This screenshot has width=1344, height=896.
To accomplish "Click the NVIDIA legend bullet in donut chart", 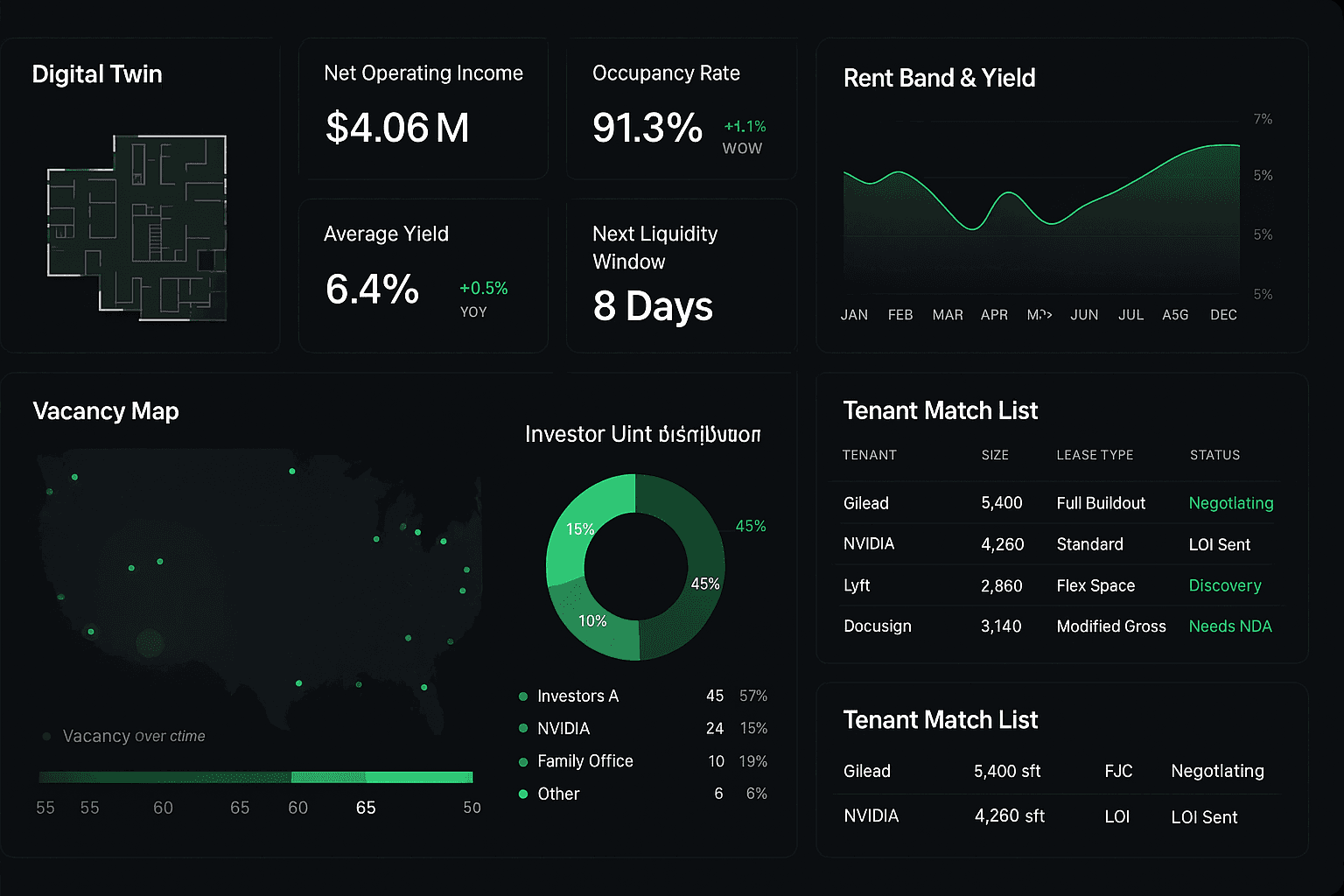I will (523, 728).
